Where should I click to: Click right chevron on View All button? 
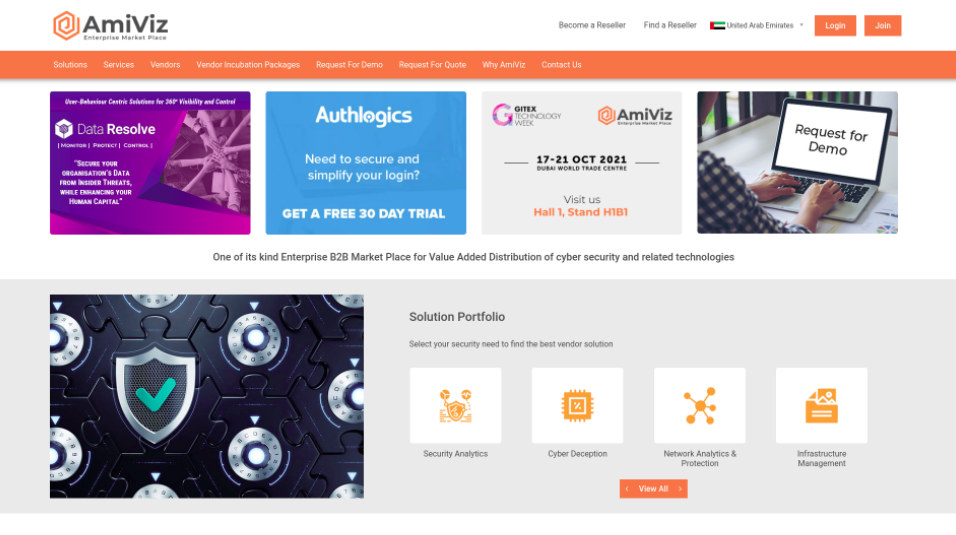680,489
